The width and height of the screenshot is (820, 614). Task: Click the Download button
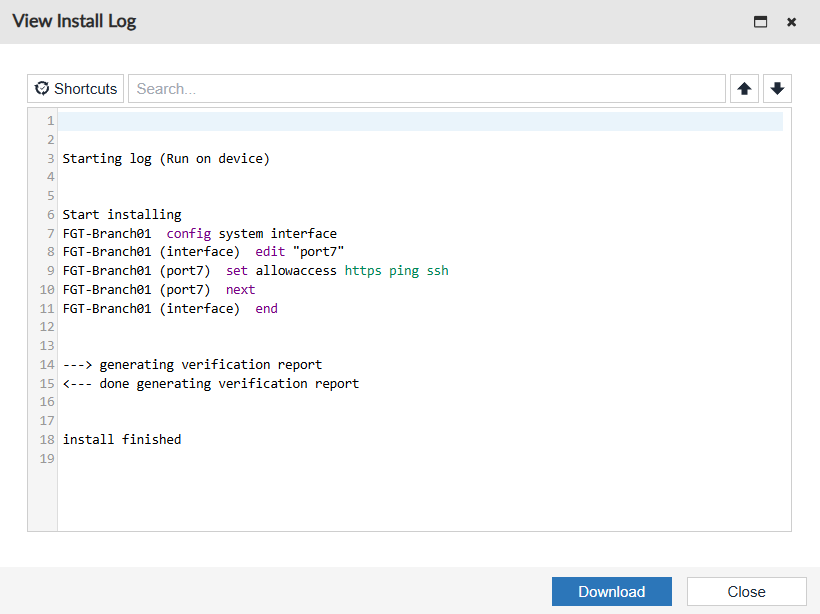(x=611, y=591)
